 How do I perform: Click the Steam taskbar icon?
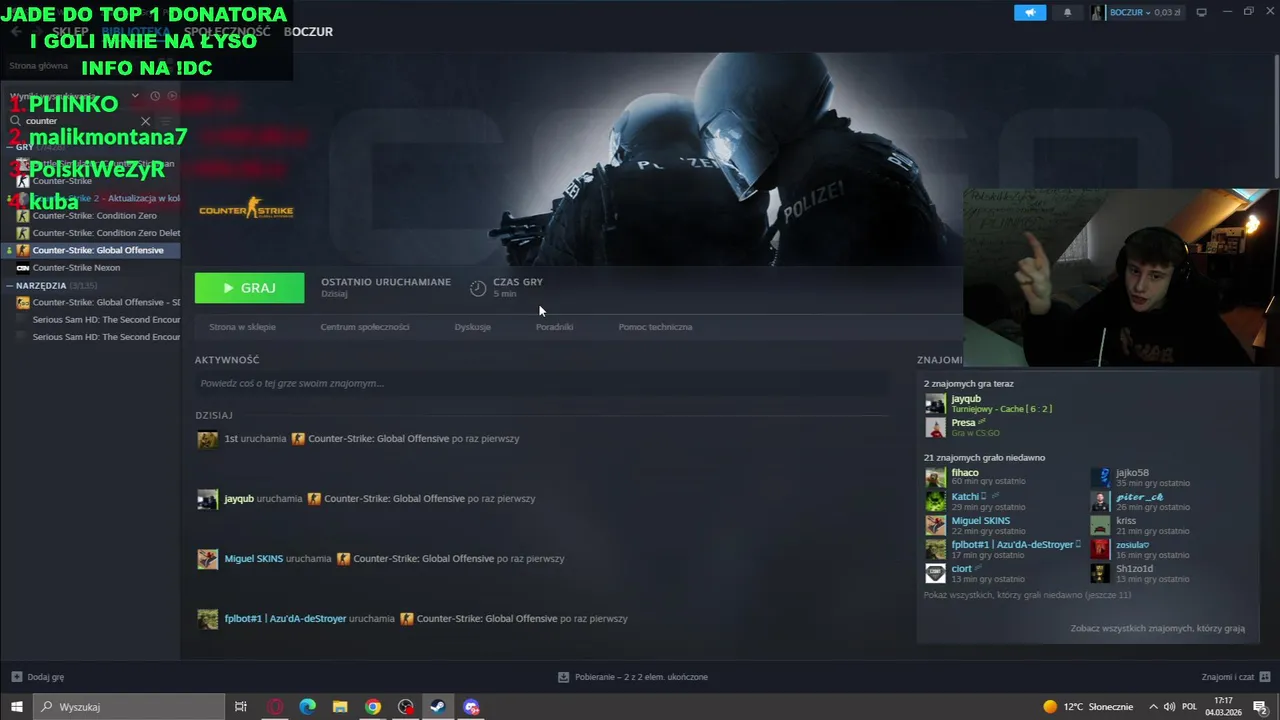coord(438,707)
